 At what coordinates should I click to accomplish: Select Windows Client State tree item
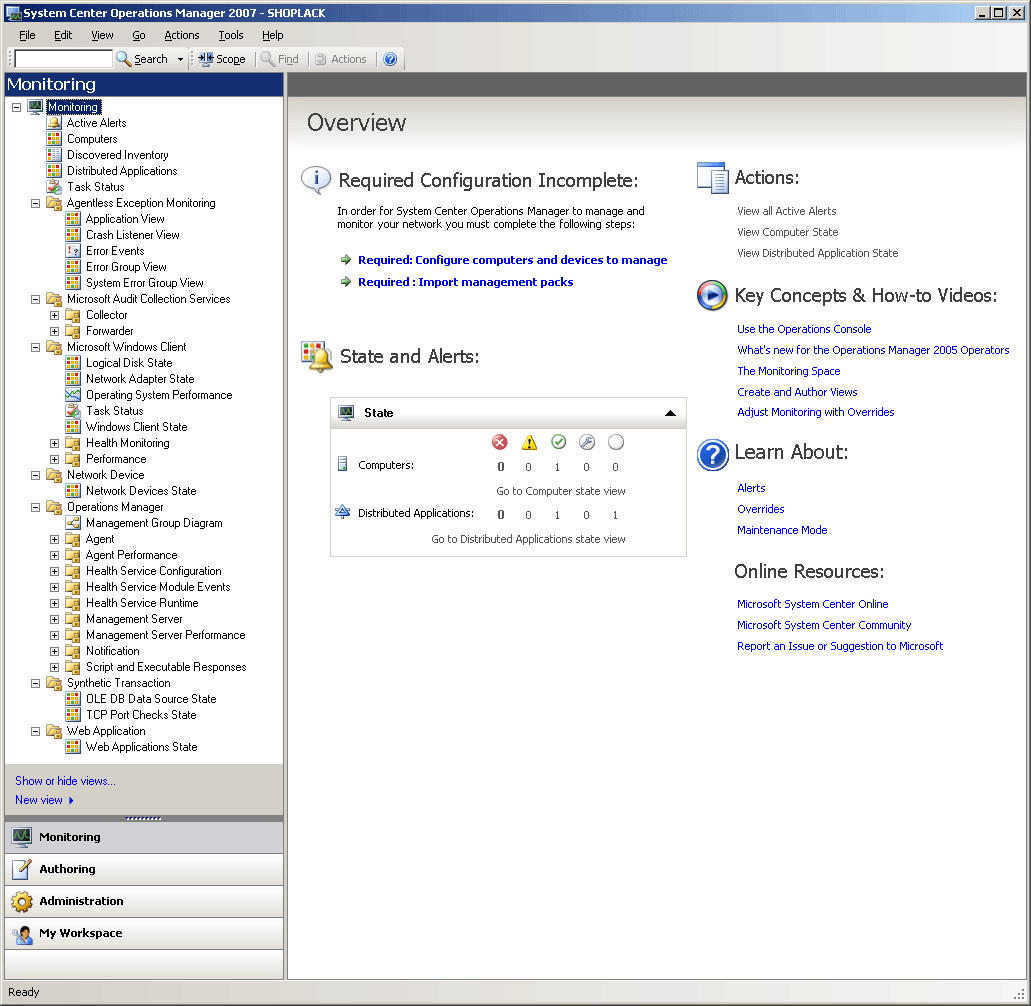point(136,427)
